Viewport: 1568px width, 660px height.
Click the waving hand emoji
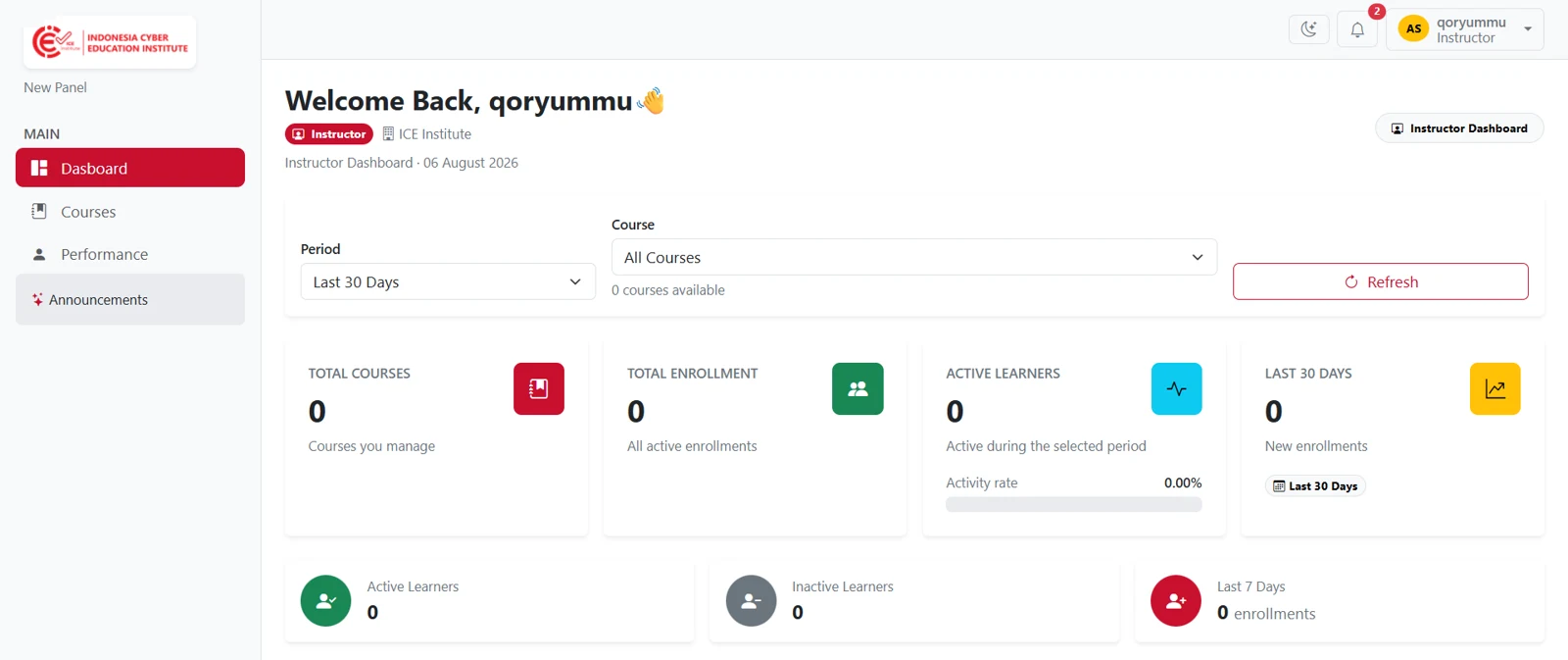[x=651, y=101]
